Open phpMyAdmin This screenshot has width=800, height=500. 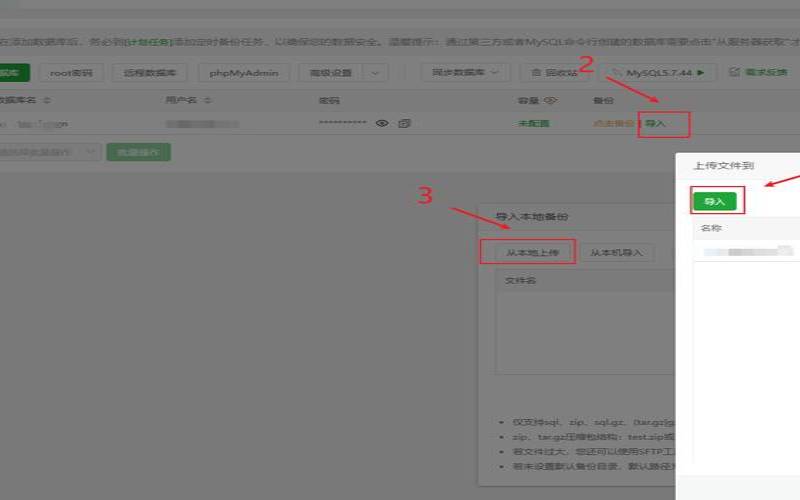tap(244, 72)
